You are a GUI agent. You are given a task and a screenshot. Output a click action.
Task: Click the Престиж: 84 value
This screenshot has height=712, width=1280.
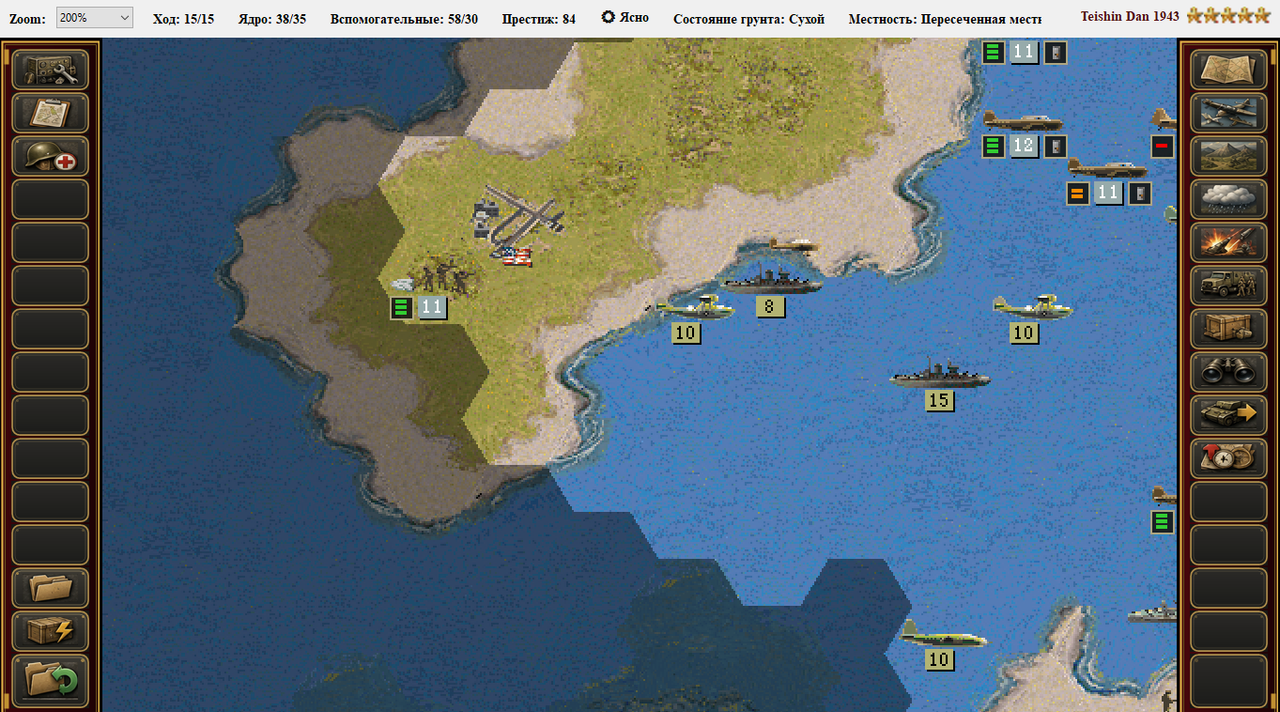point(539,18)
